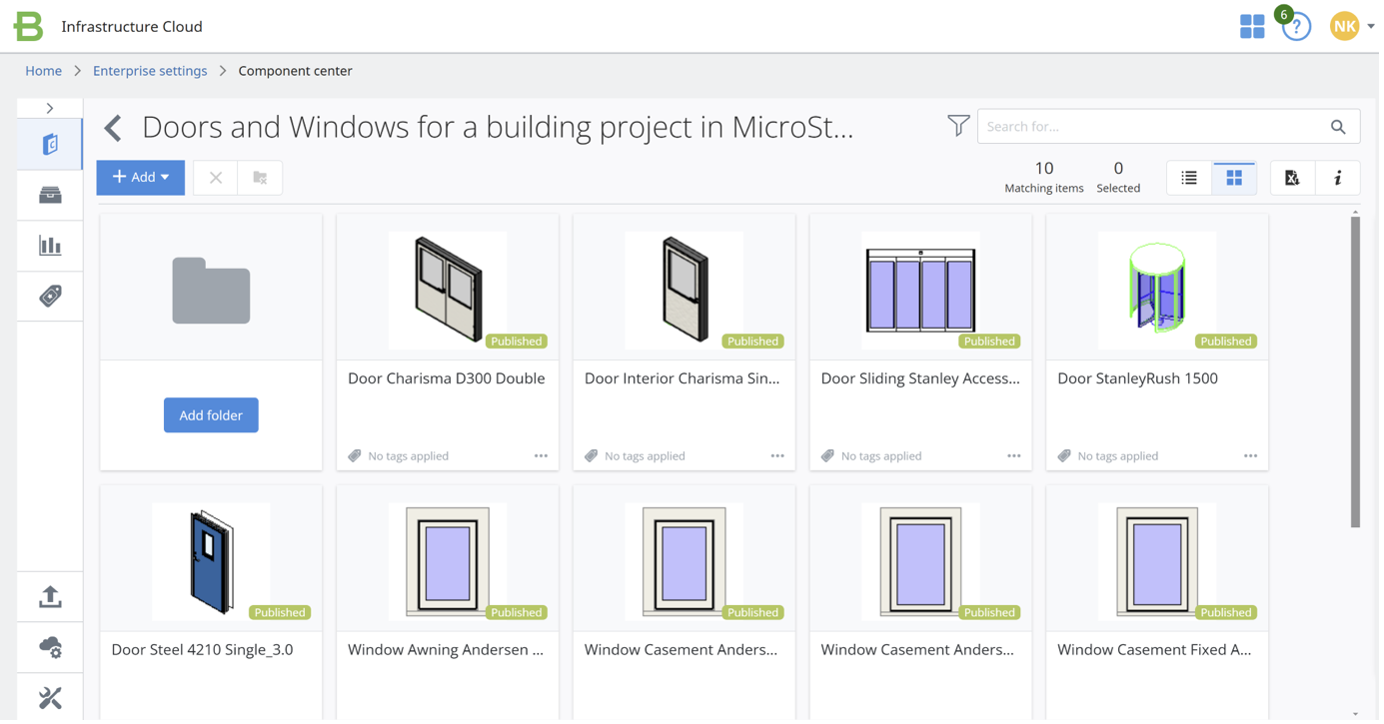Select the archive box icon in sidebar
Screen dimensions: 1384x724
tap(49, 194)
